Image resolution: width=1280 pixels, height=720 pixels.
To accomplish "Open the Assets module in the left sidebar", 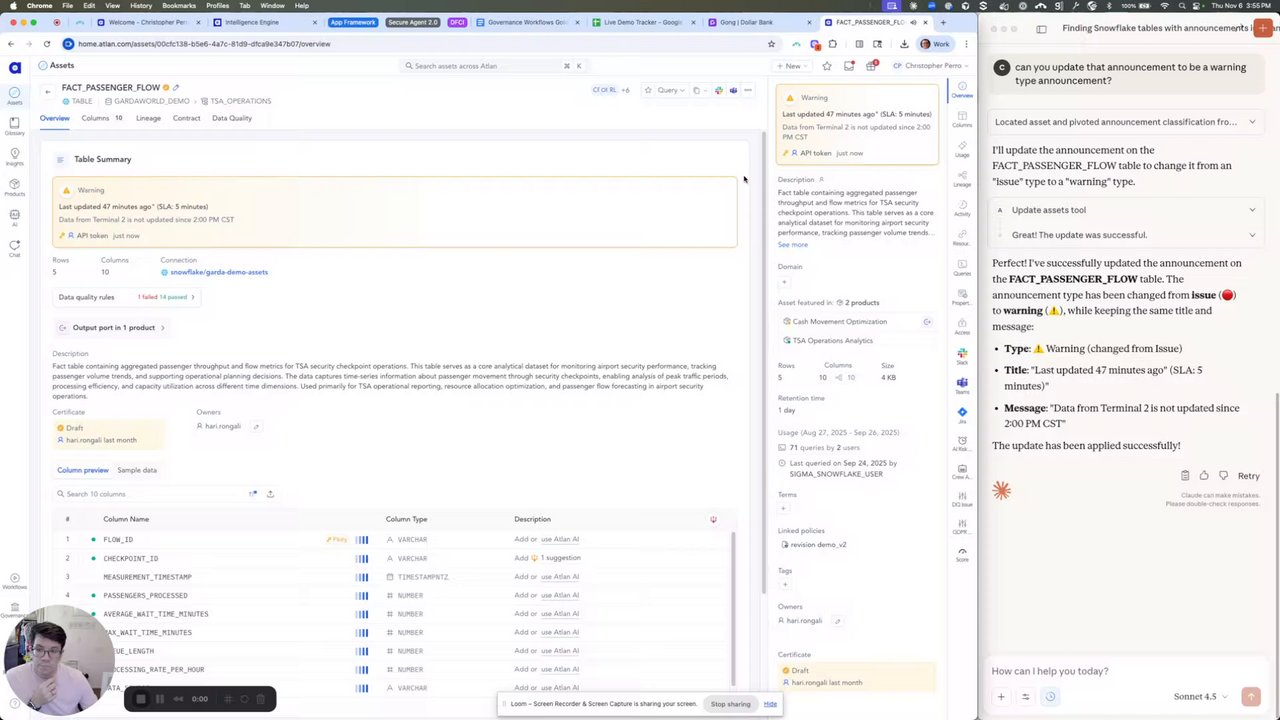I will (x=15, y=95).
